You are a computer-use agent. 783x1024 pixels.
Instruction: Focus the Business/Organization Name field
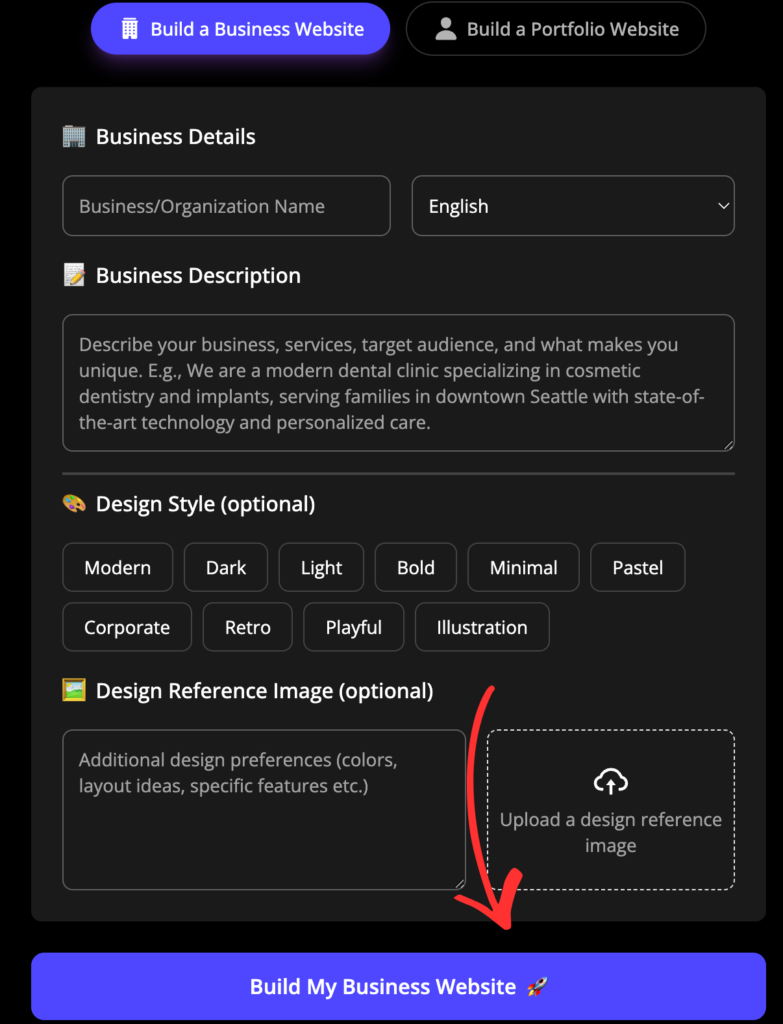pyautogui.click(x=226, y=206)
